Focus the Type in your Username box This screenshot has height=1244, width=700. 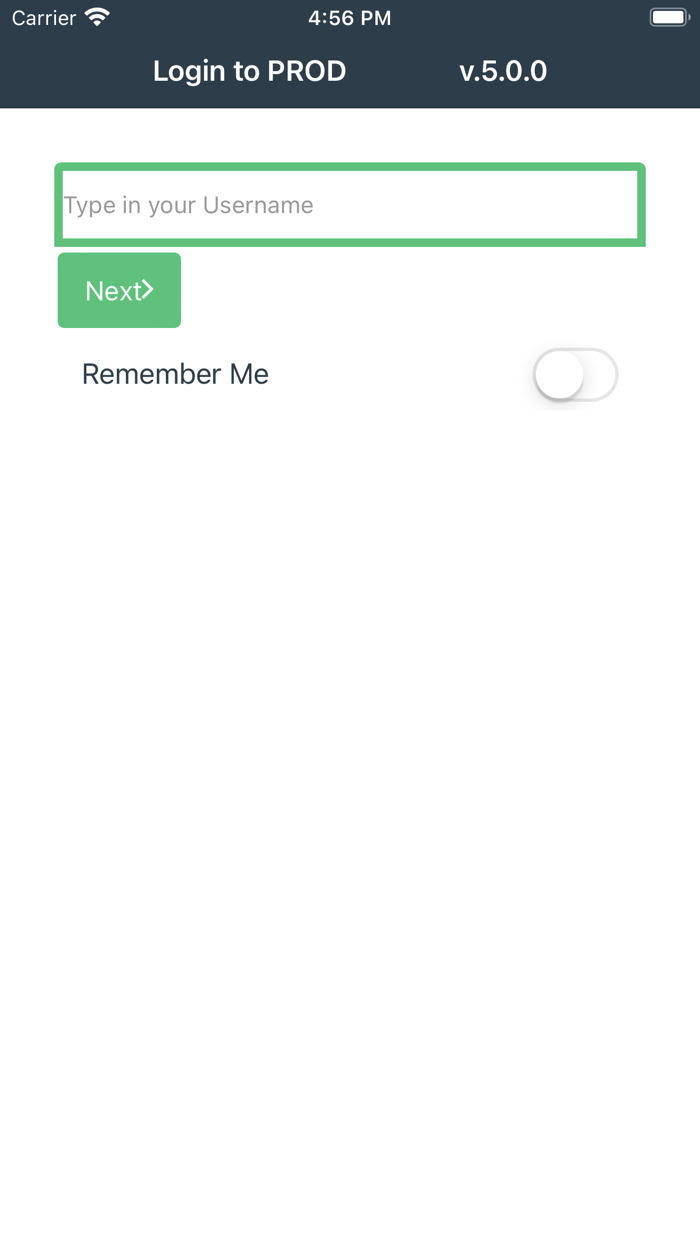[349, 204]
